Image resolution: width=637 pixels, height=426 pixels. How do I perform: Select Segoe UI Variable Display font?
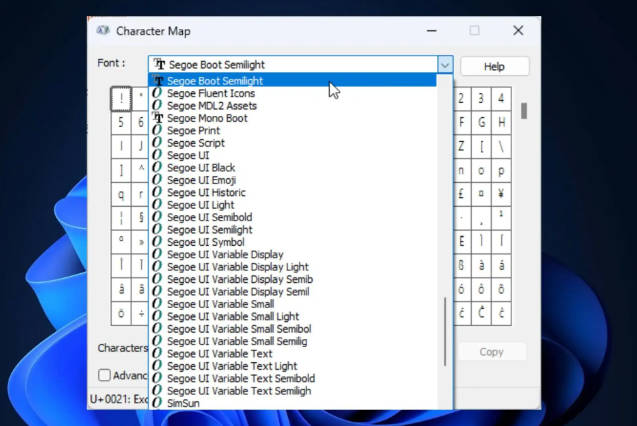pyautogui.click(x=293, y=255)
